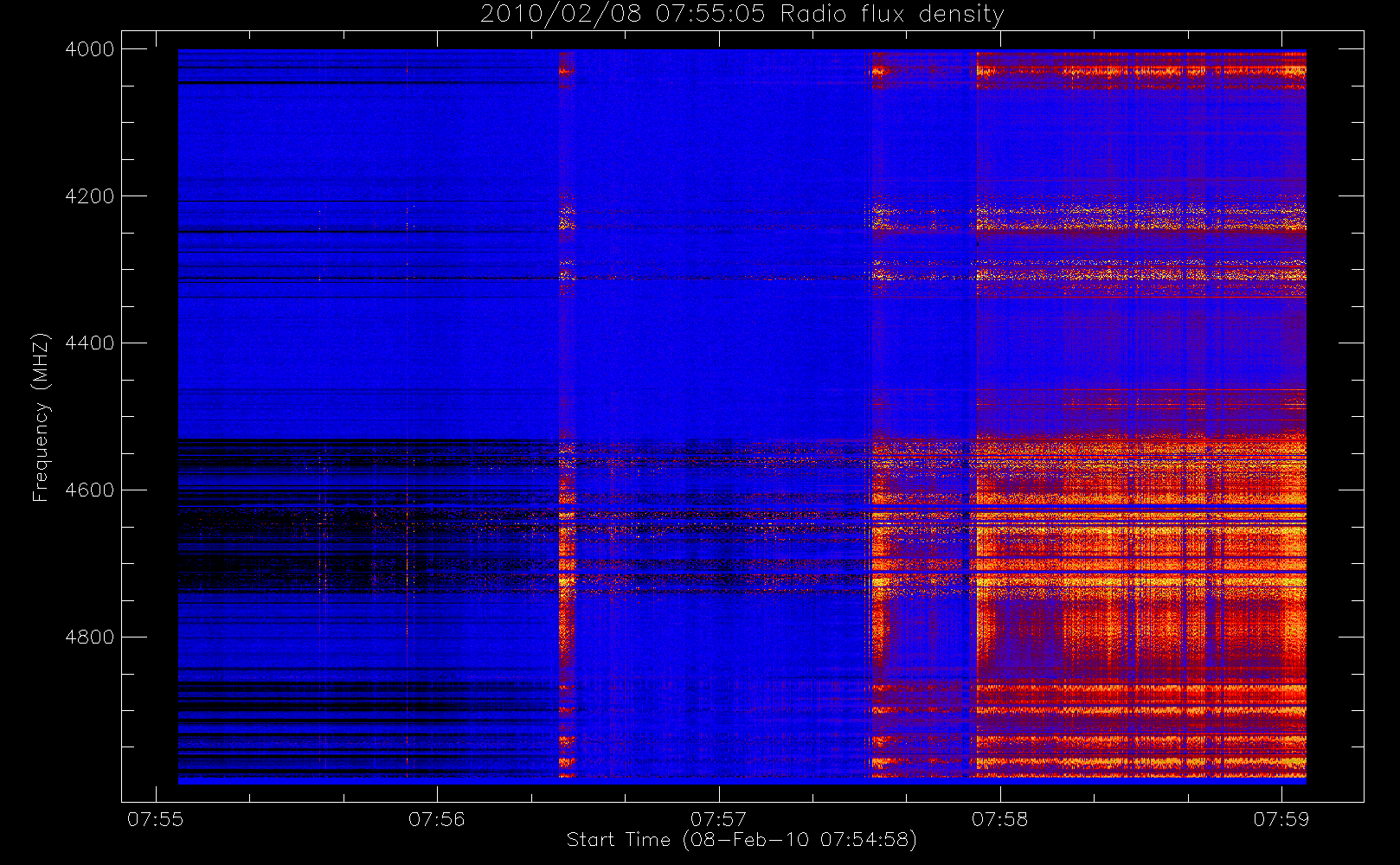Click the 07:59 time tick label
The width and height of the screenshot is (1400, 865).
point(1281,820)
